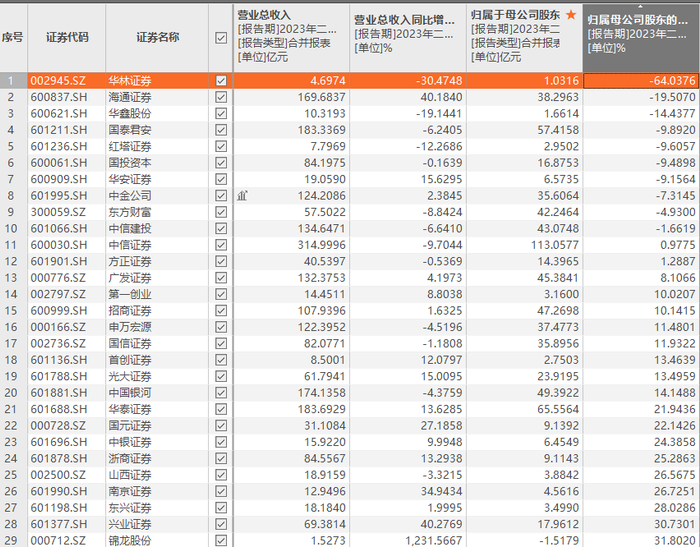Viewport: 700px width, 547px height.
Task: Click security name 方正证券
Action: pos(130,261)
